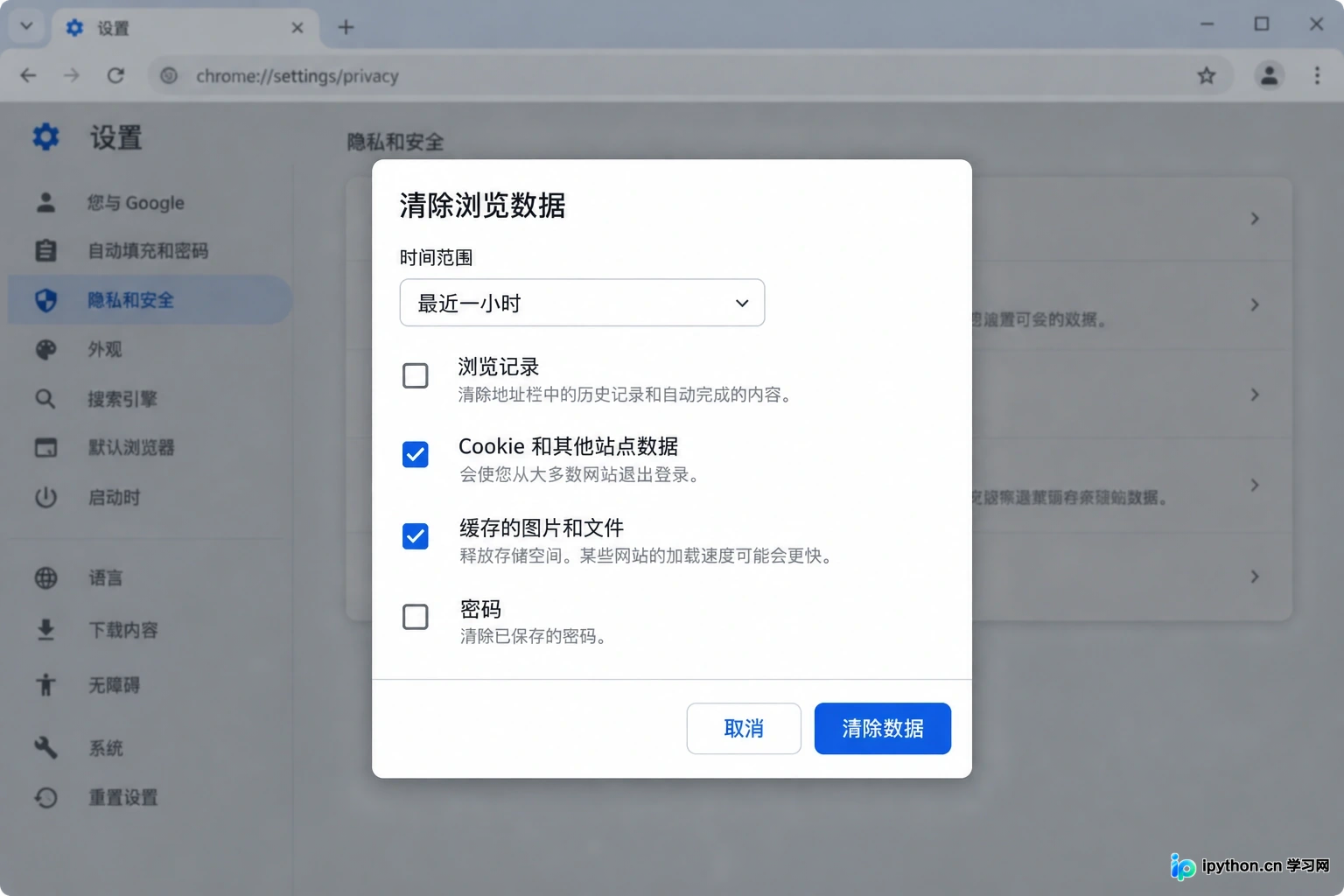1344x896 pixels.
Task: Click the 隐私和安全 page heading
Action: point(395,142)
